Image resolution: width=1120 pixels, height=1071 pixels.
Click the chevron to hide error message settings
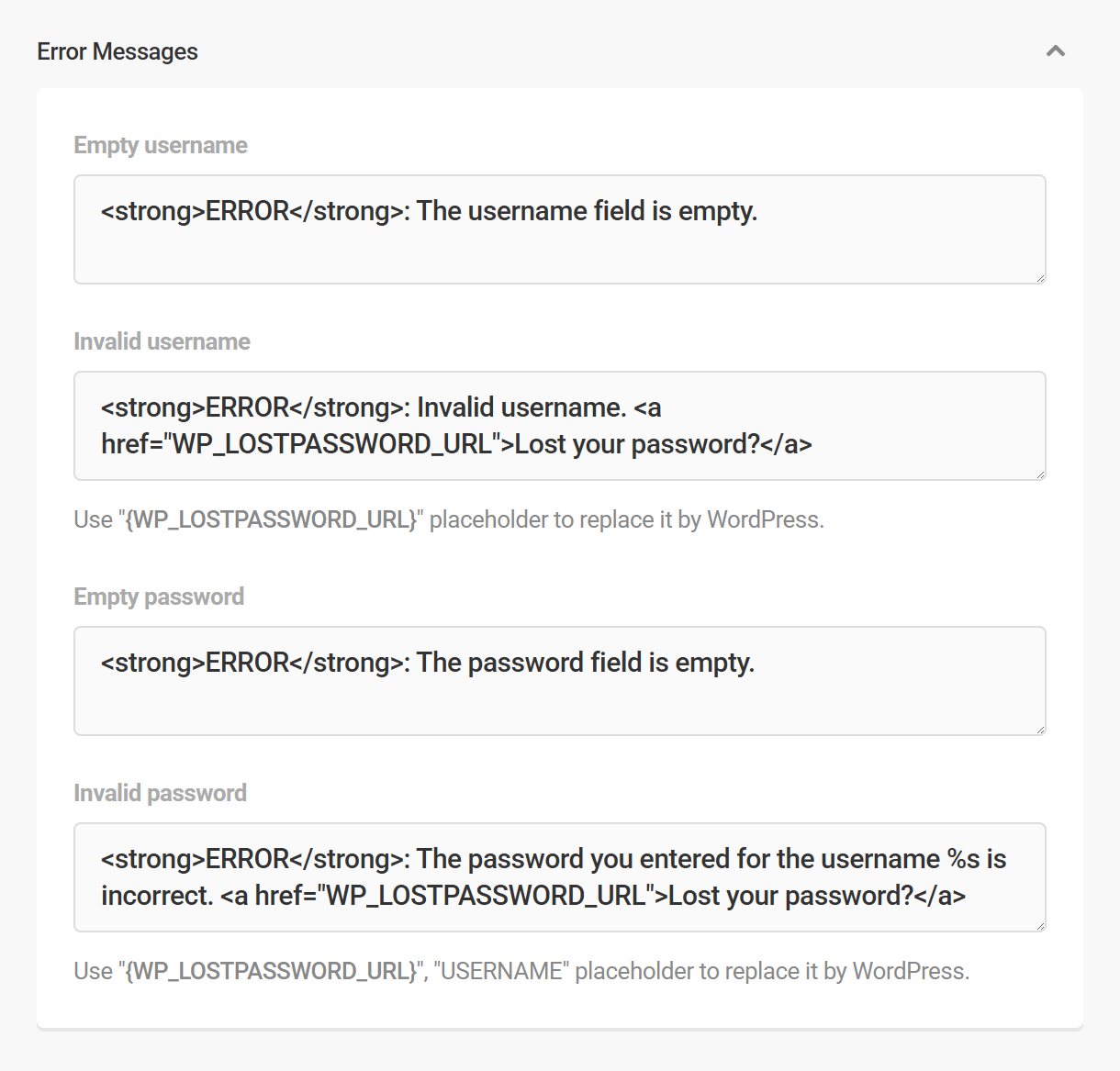coord(1056,51)
